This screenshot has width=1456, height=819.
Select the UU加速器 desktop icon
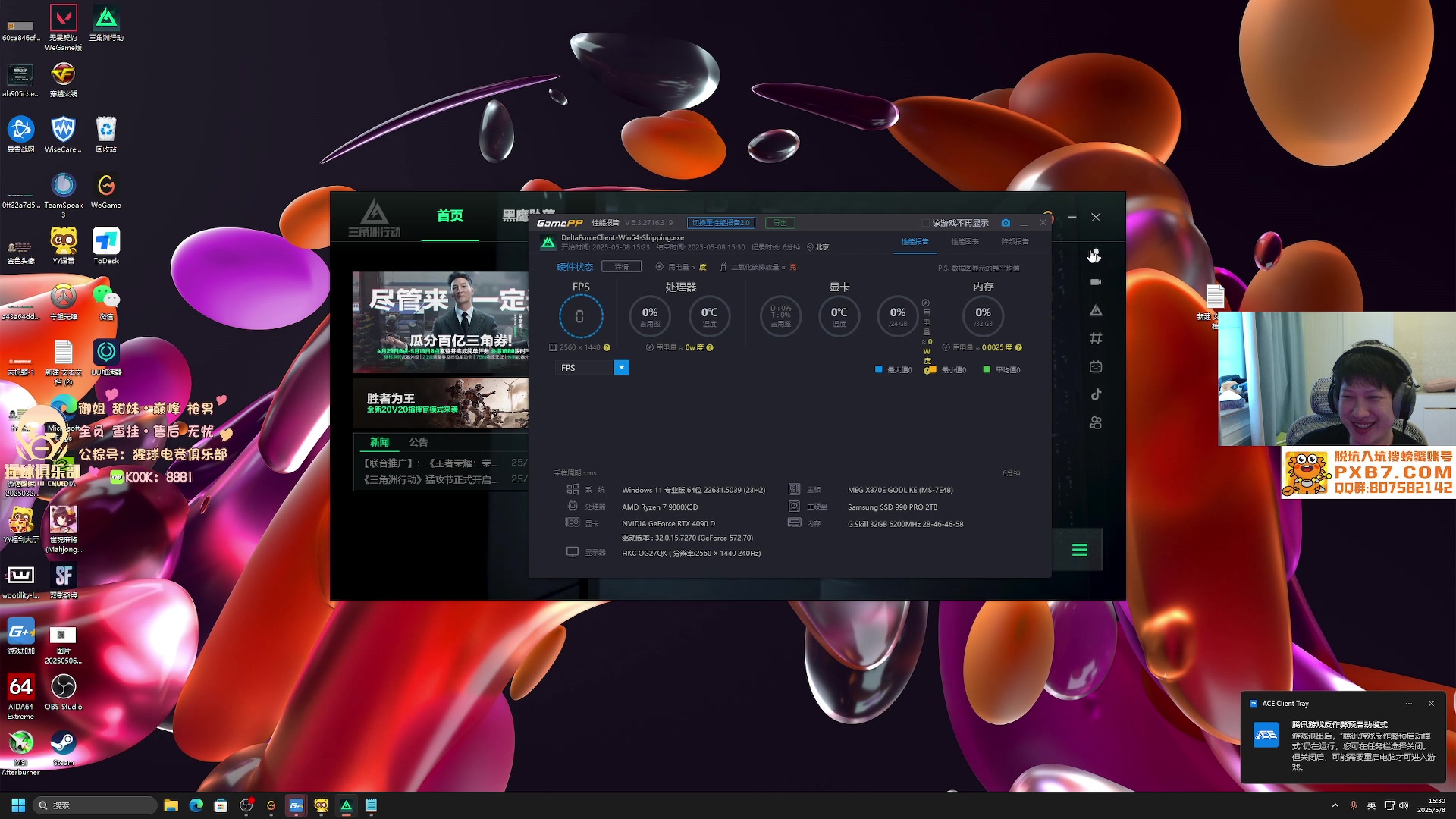point(106,357)
